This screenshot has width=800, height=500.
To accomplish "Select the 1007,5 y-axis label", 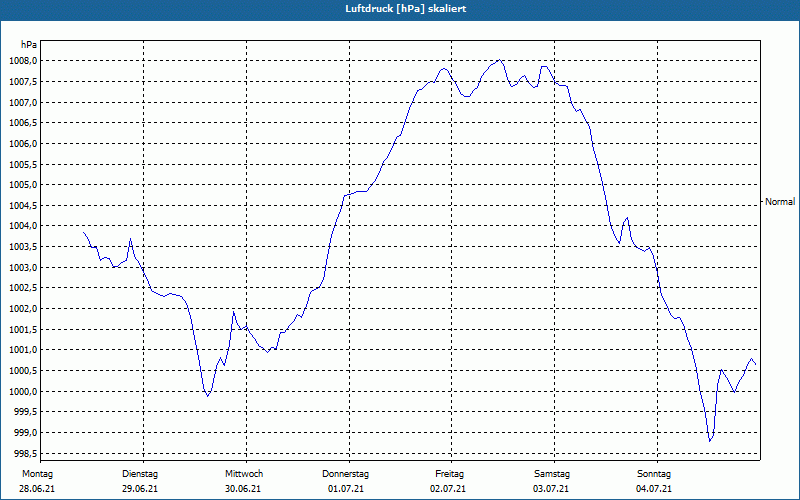I will (23, 82).
